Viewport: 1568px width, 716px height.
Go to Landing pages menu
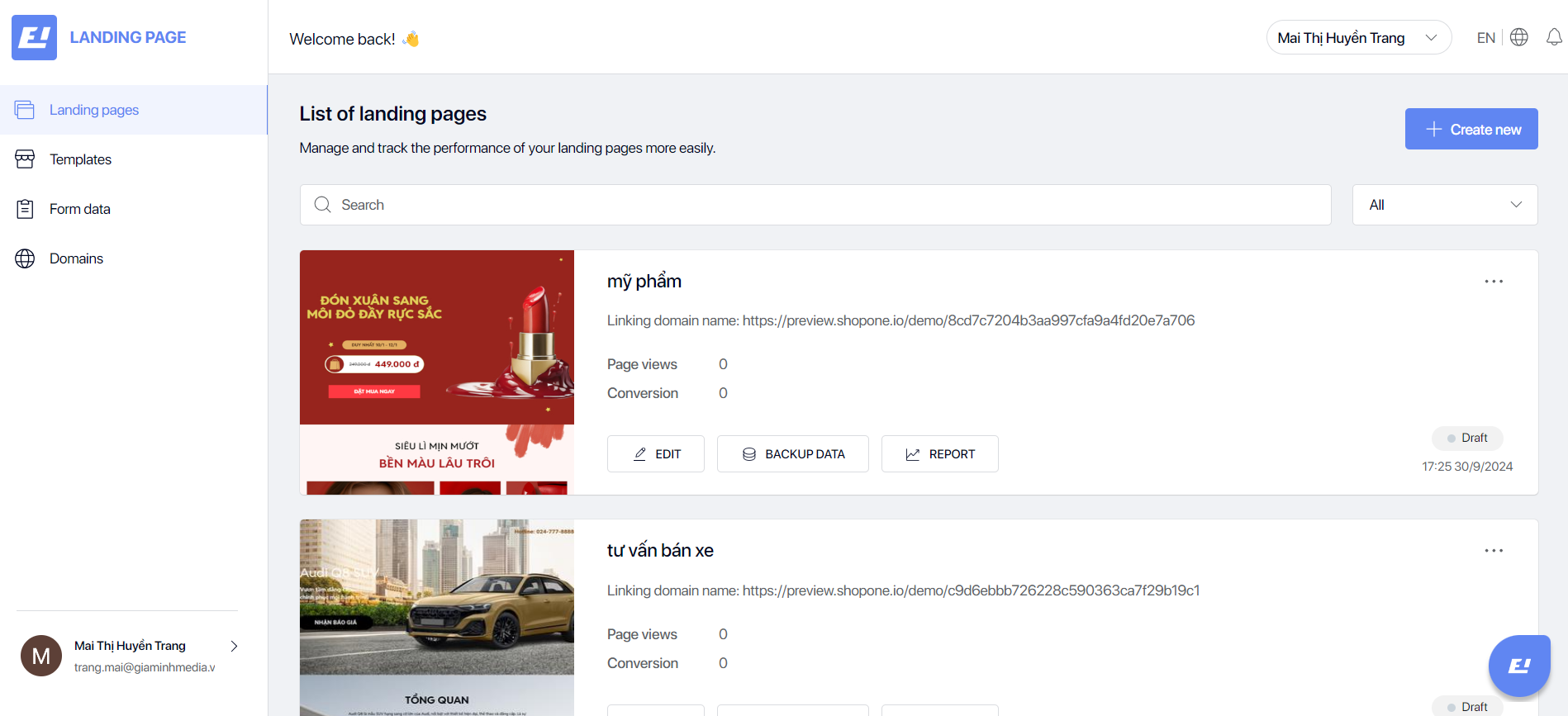tap(93, 110)
